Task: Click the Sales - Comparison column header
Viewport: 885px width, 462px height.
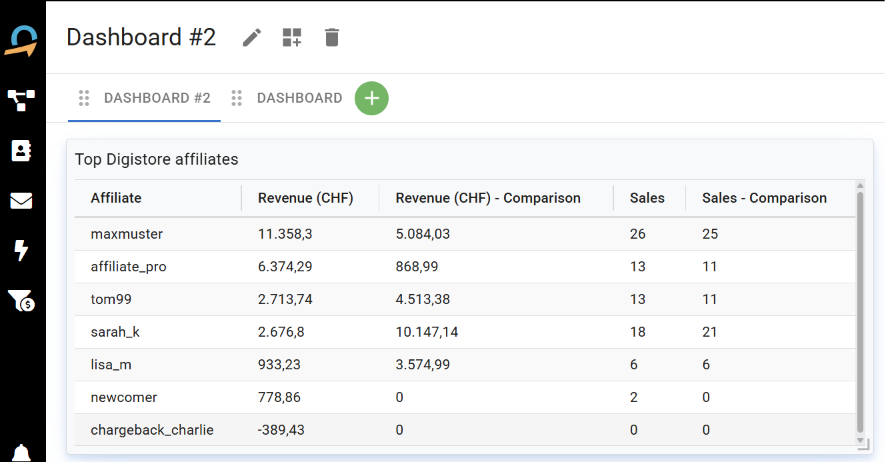Action: [764, 198]
